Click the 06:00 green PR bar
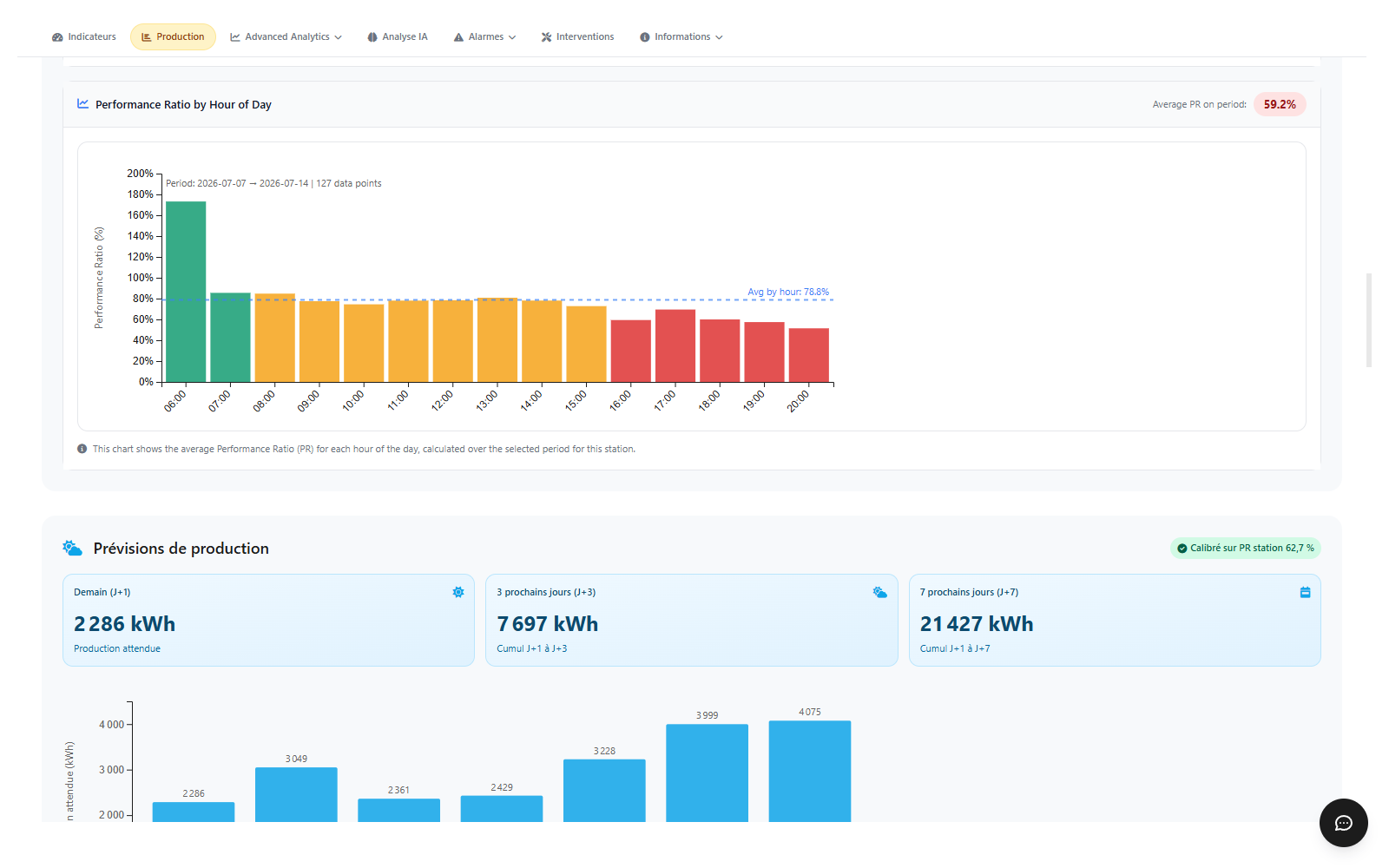Screen dimensions: 1389x868 click(x=186, y=292)
